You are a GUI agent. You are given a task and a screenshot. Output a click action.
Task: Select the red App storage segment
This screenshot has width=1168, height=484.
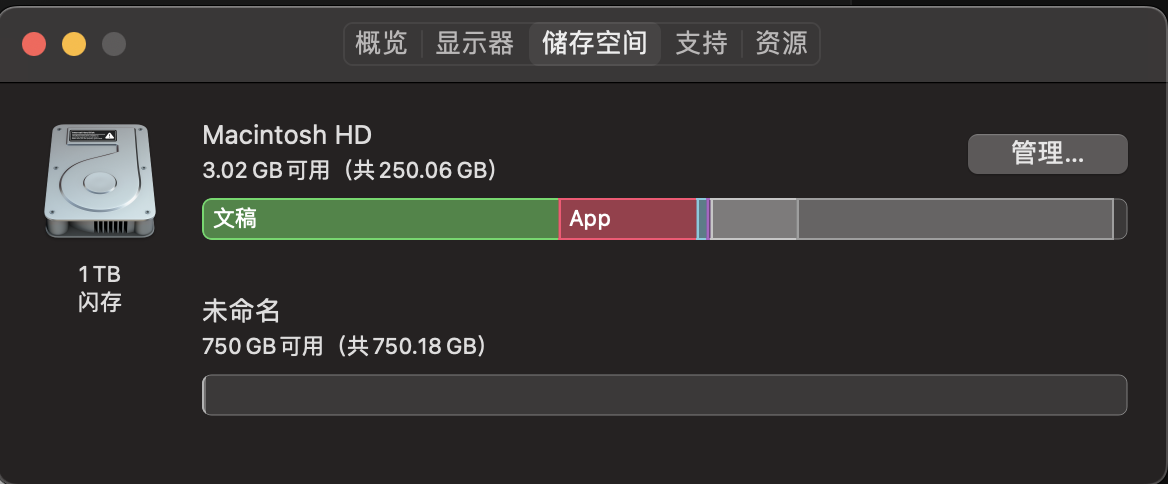tap(628, 219)
